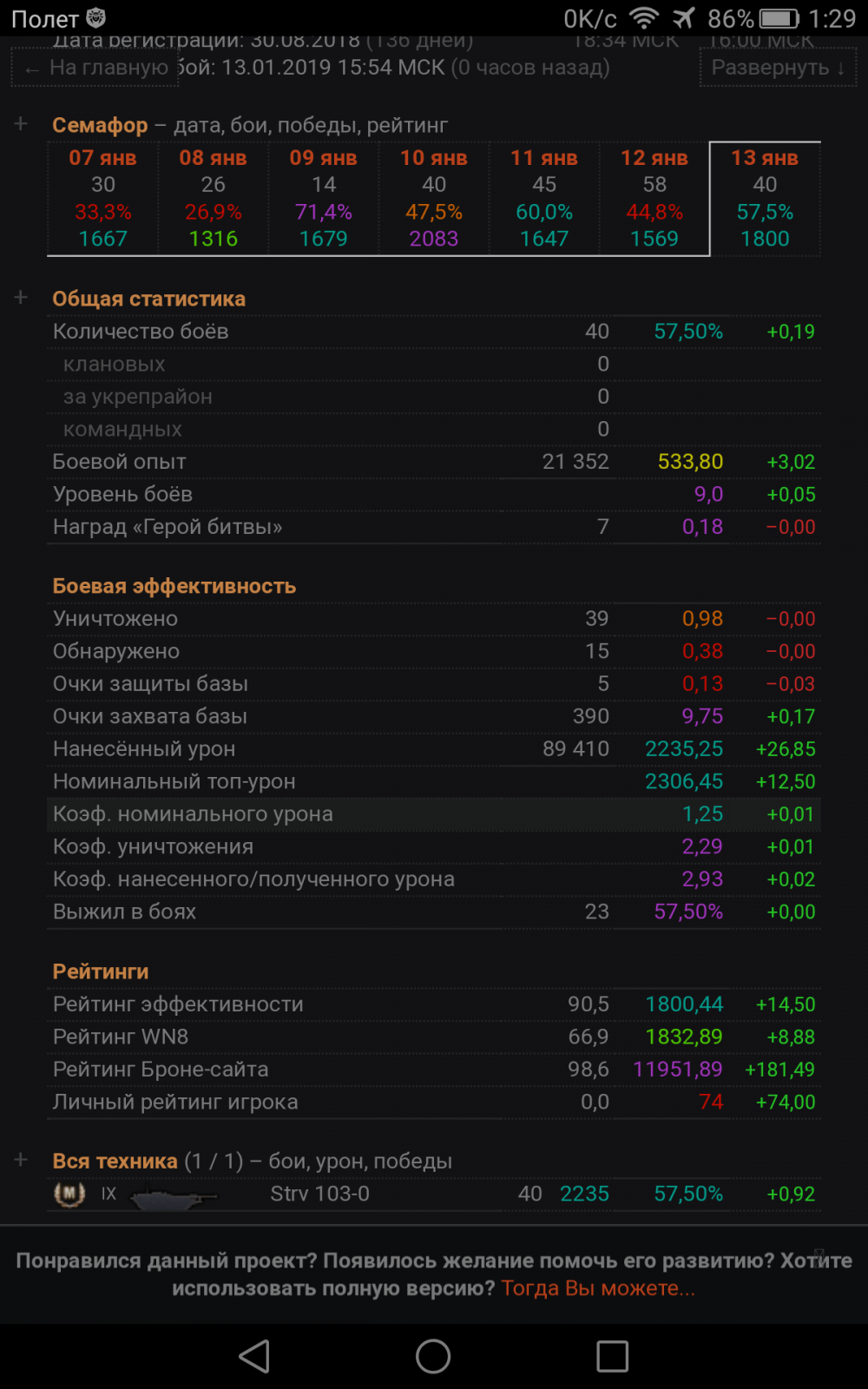Image resolution: width=868 pixels, height=1389 pixels.
Task: Tap the mastery badge M icon
Action: coord(69,1195)
